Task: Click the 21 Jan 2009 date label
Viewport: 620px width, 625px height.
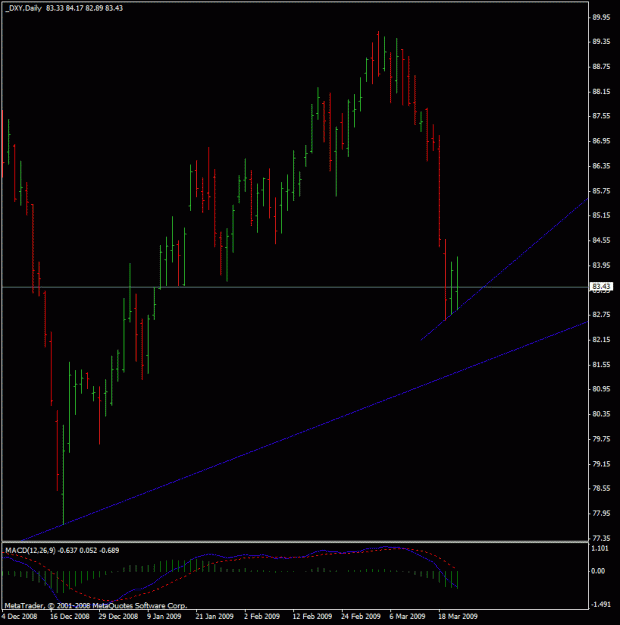Action: coord(215,616)
